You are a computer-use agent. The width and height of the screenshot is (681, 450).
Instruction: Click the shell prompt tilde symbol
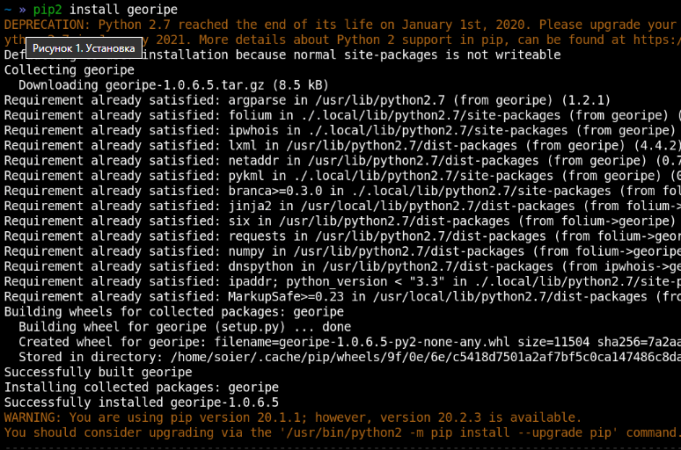(8, 9)
